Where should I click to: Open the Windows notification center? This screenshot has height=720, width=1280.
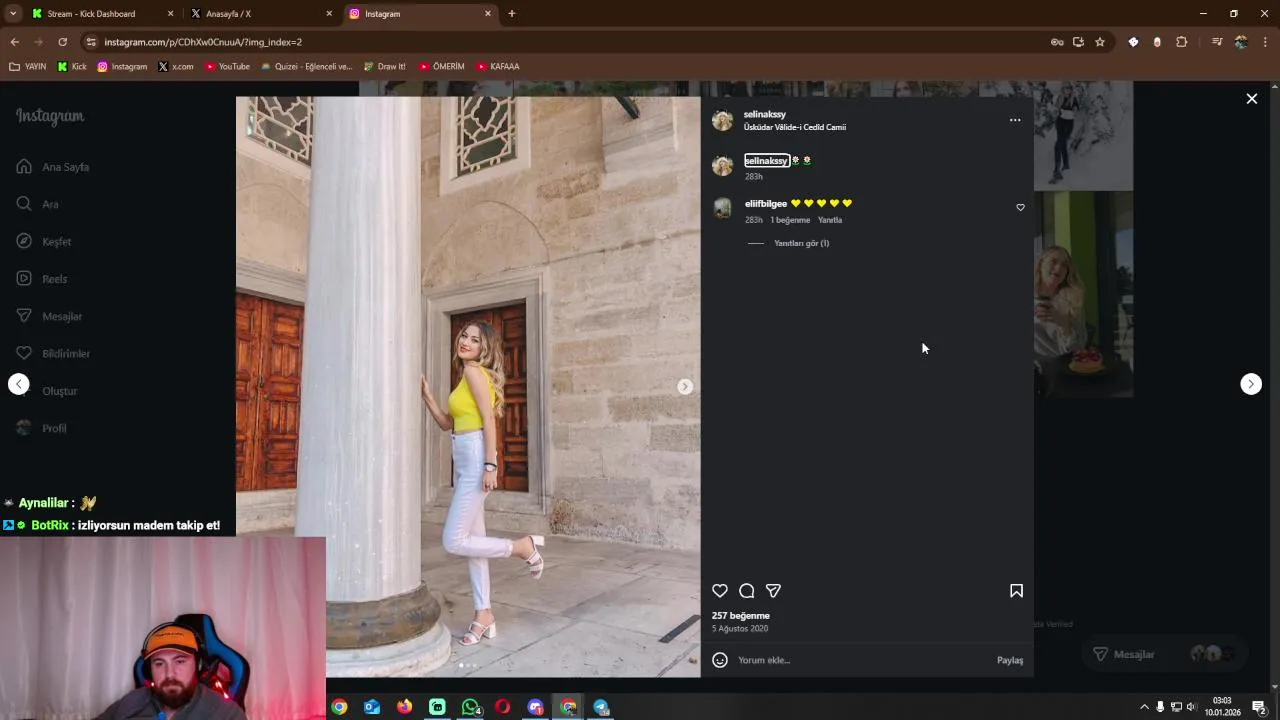click(x=1259, y=707)
